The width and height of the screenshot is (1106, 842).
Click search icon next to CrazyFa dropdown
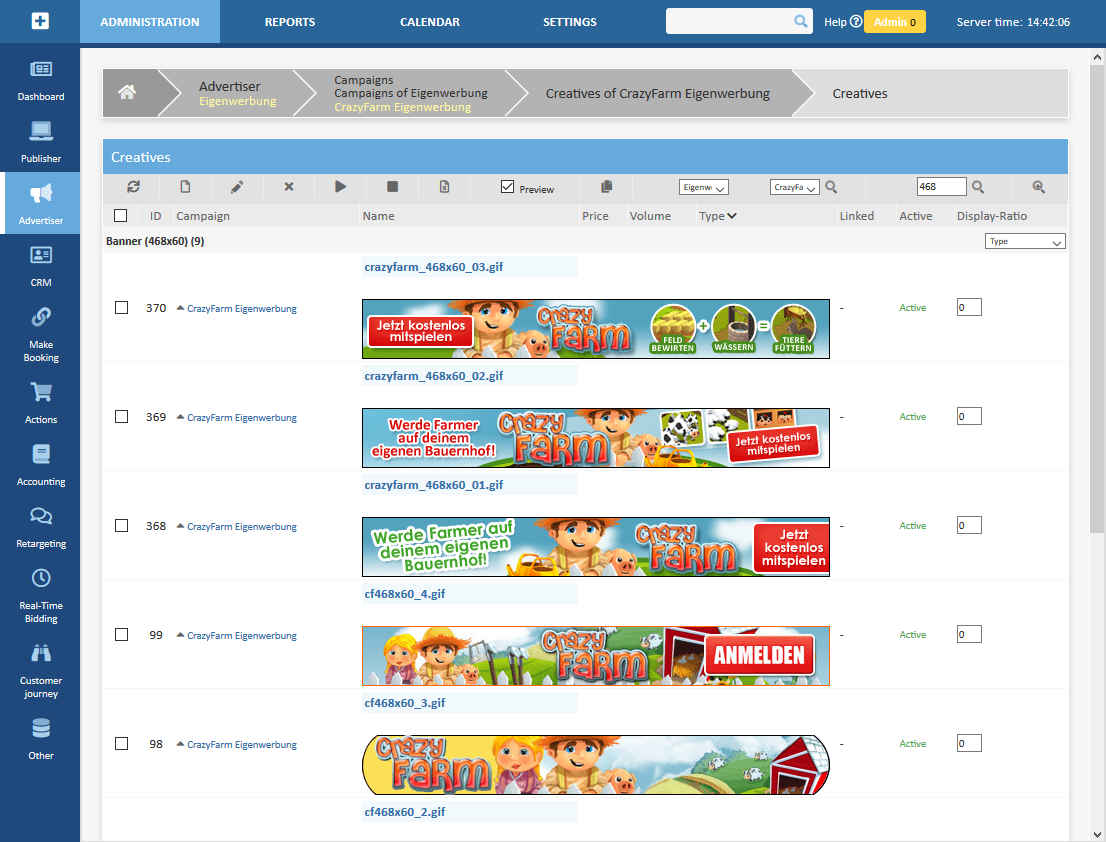pos(832,187)
